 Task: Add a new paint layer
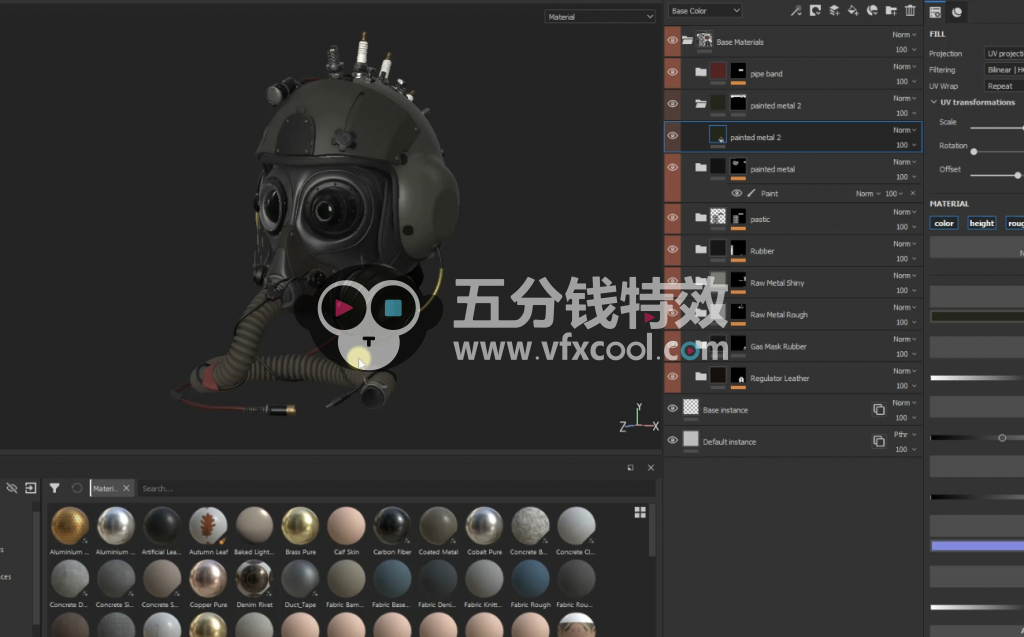pos(834,10)
